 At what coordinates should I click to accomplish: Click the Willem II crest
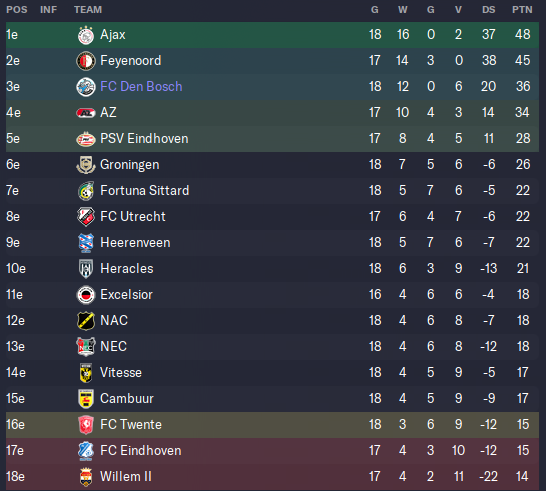tap(86, 477)
